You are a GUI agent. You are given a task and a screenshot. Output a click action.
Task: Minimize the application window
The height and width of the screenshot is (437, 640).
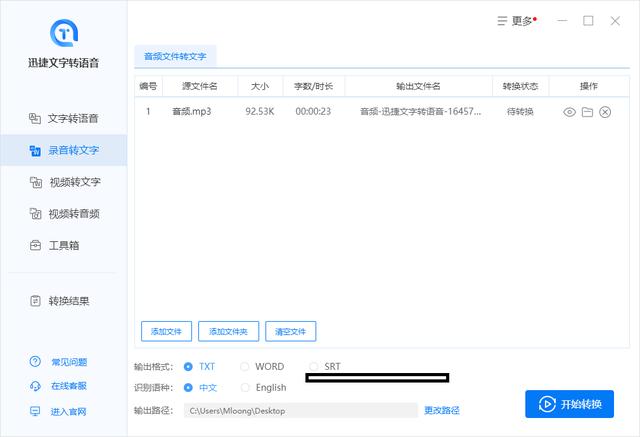tap(562, 20)
